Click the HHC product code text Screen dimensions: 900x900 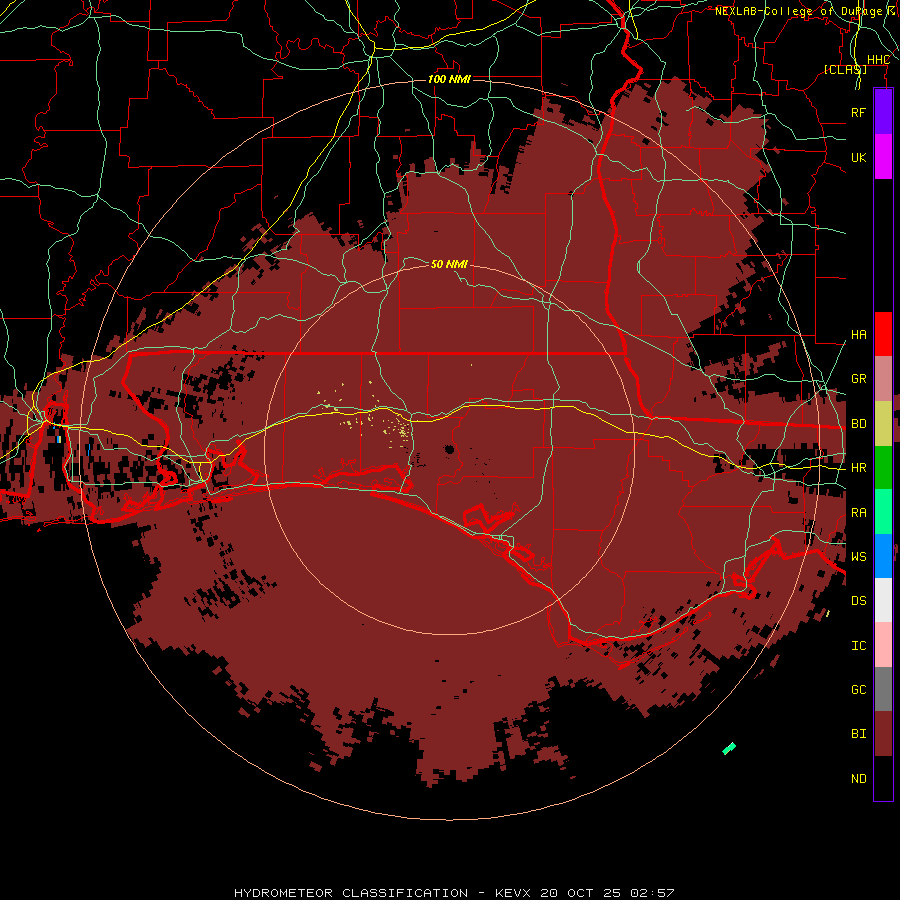pos(878,59)
